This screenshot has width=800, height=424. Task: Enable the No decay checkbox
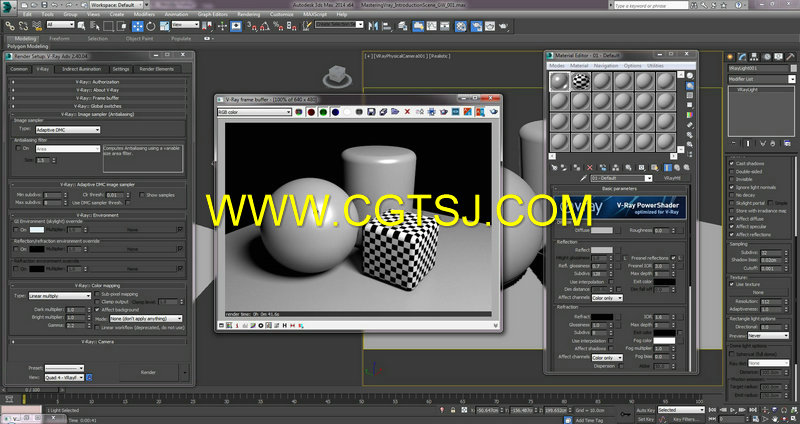coord(732,195)
